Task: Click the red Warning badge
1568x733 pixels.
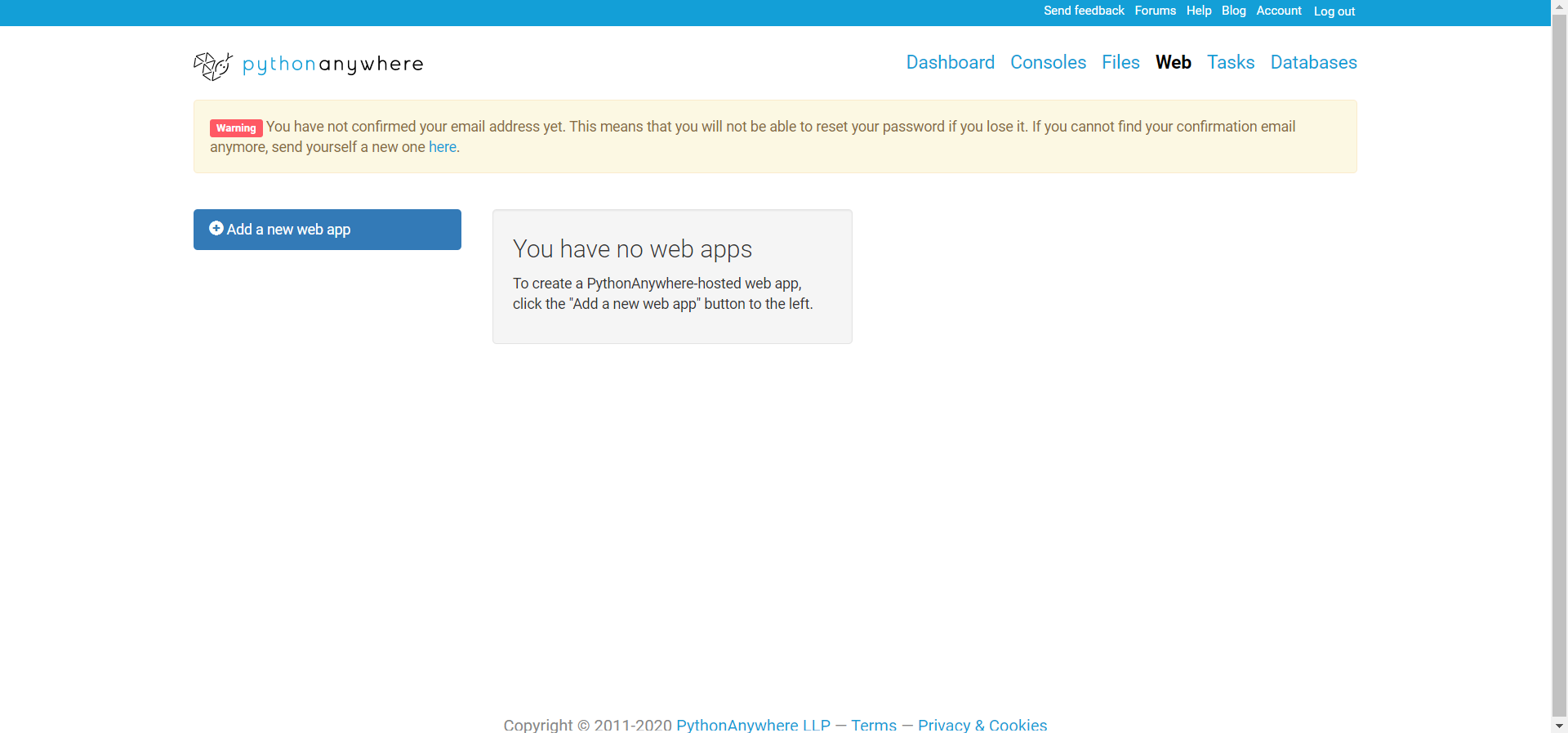Action: click(x=236, y=127)
